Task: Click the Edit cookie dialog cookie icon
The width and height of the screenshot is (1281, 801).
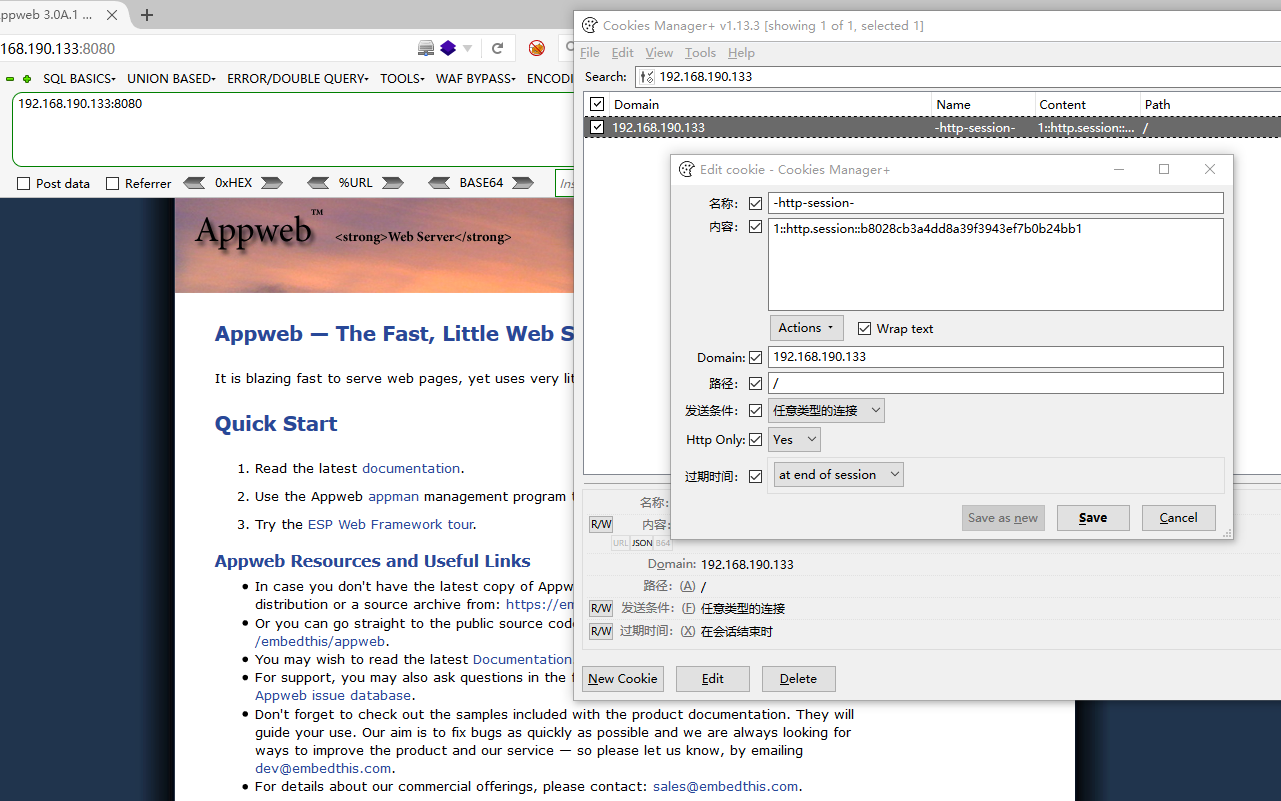Action: [686, 170]
